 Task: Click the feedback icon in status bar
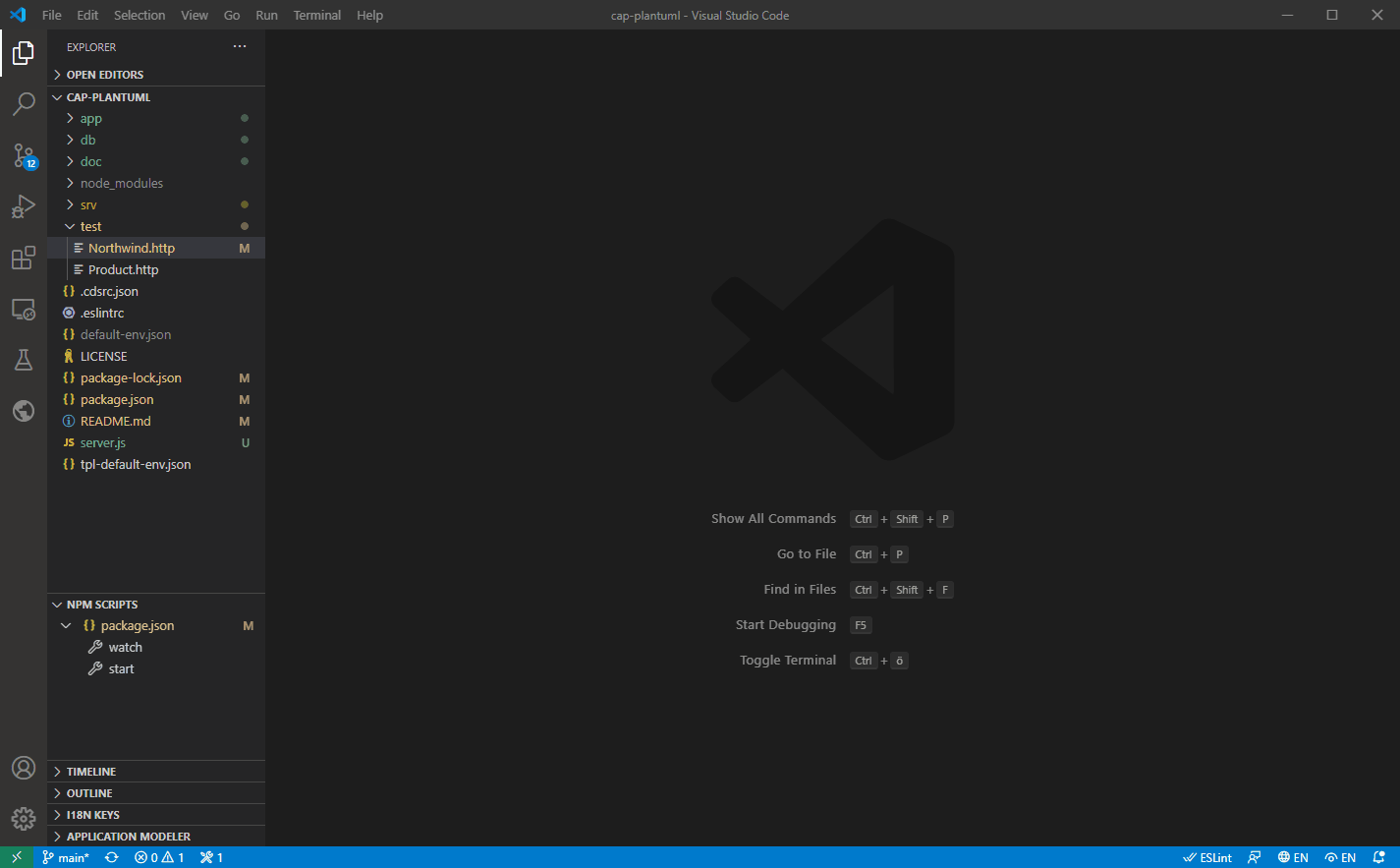[x=1255, y=857]
